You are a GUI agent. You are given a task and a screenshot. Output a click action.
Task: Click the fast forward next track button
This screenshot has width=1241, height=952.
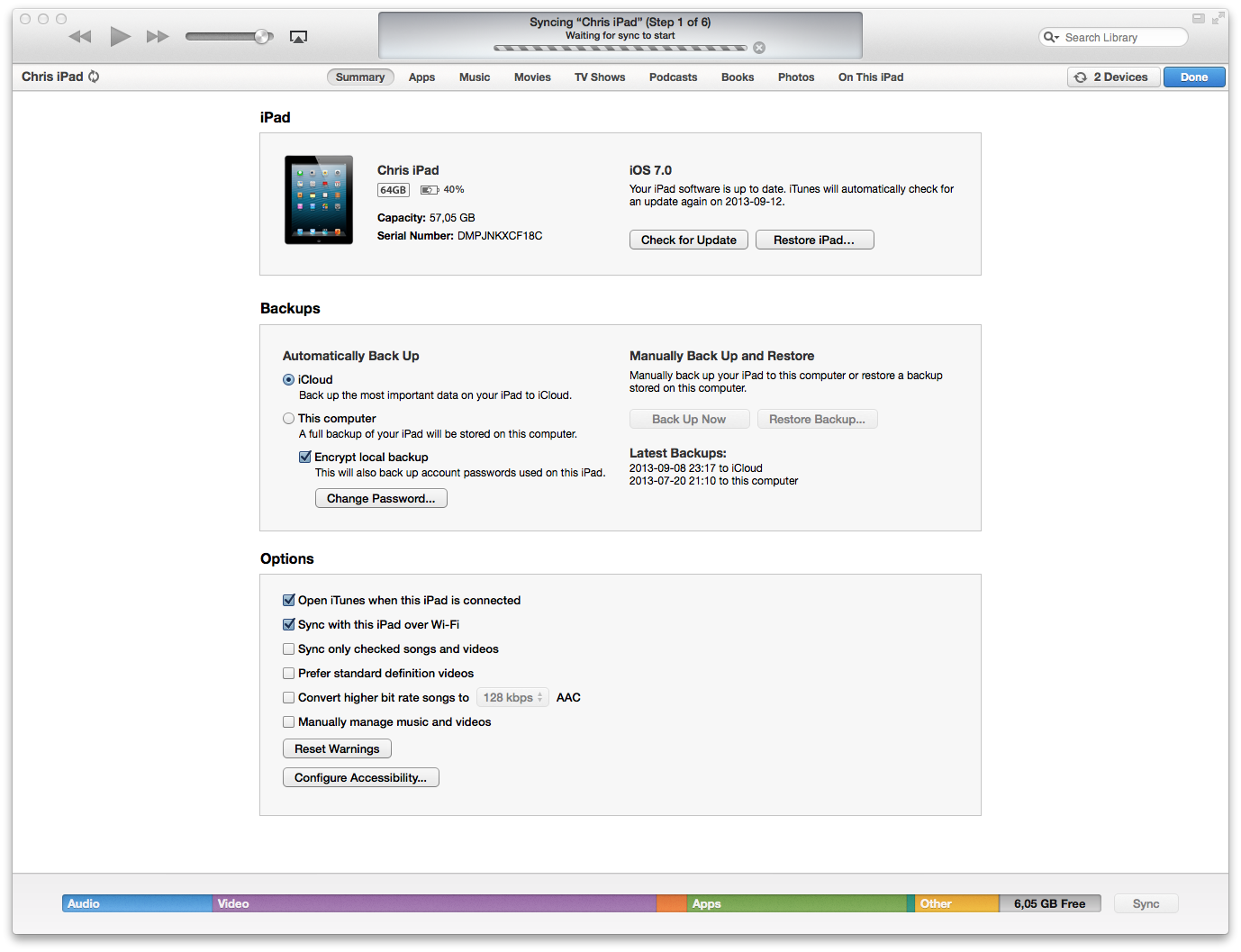(x=159, y=36)
